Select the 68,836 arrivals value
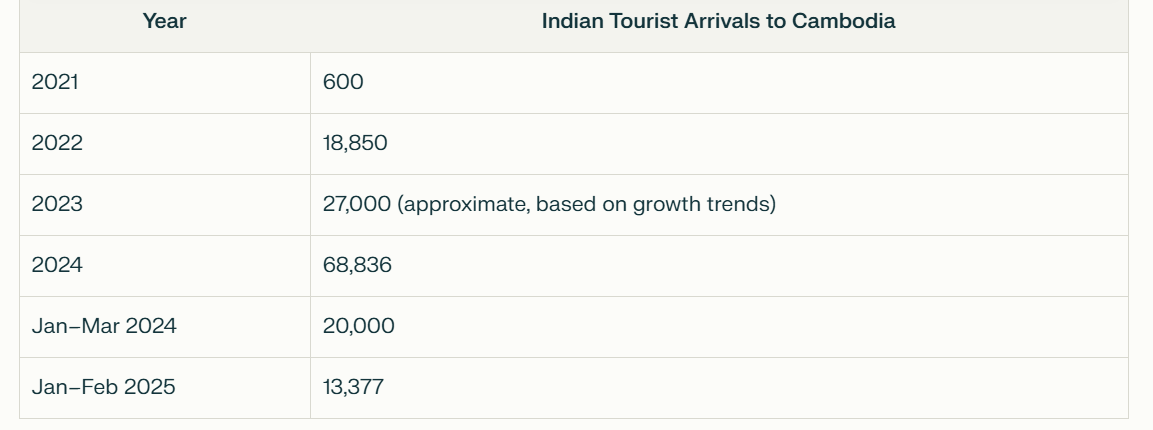Viewport: 1153px width, 430px height. 357,265
